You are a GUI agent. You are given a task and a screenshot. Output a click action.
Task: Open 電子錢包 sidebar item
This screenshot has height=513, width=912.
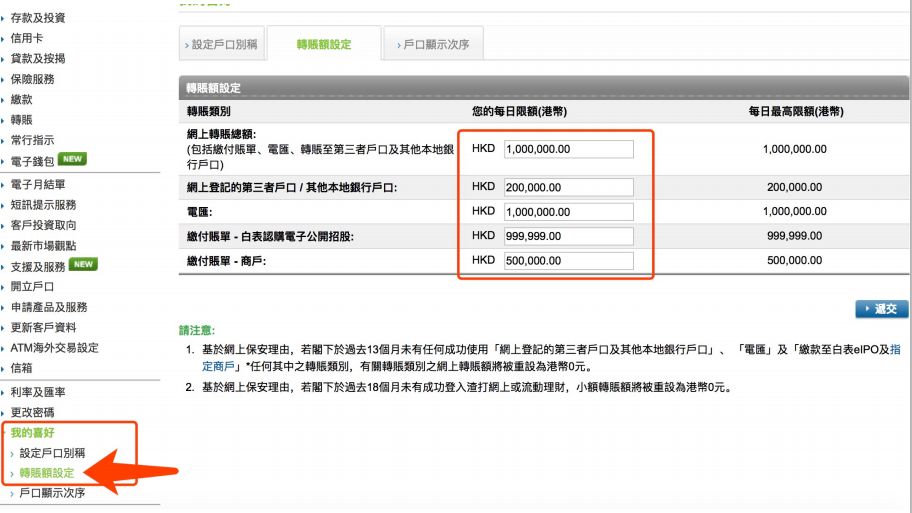(x=33, y=161)
